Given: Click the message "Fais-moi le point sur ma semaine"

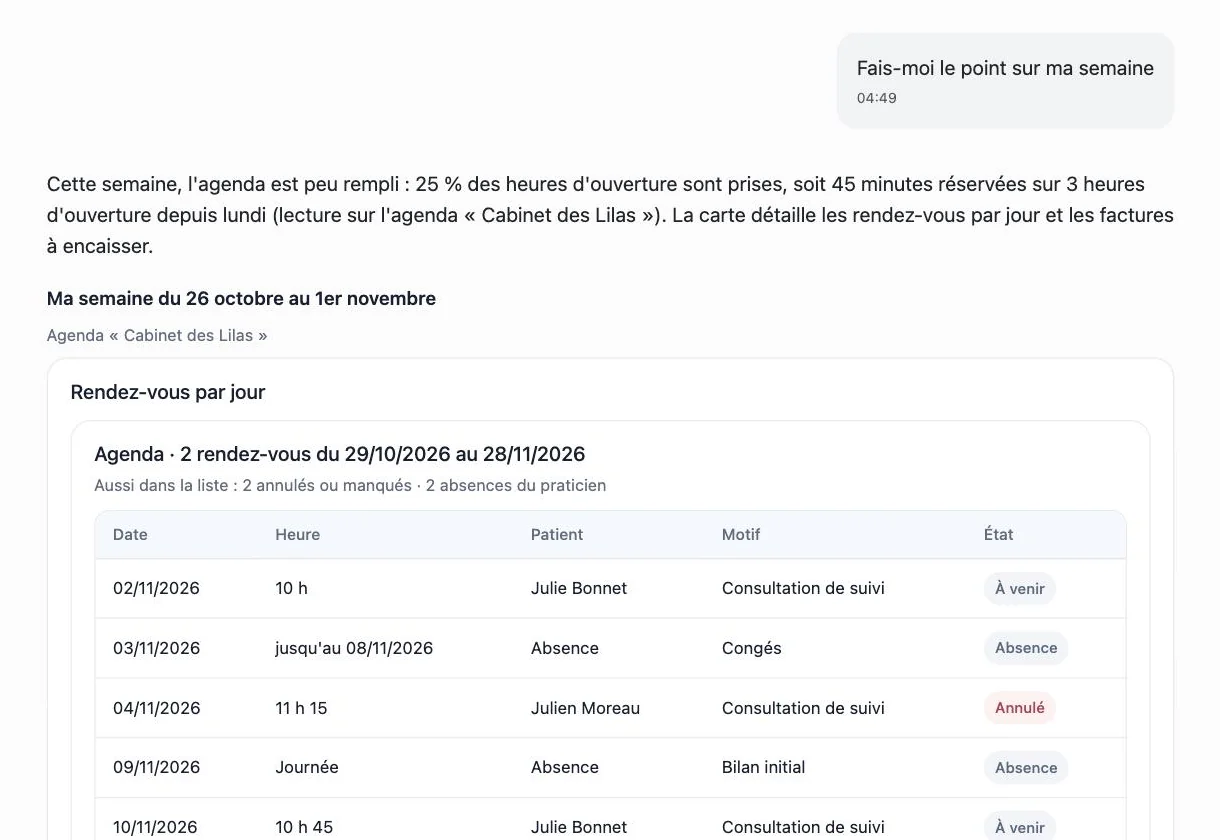Looking at the screenshot, I should click(1005, 68).
